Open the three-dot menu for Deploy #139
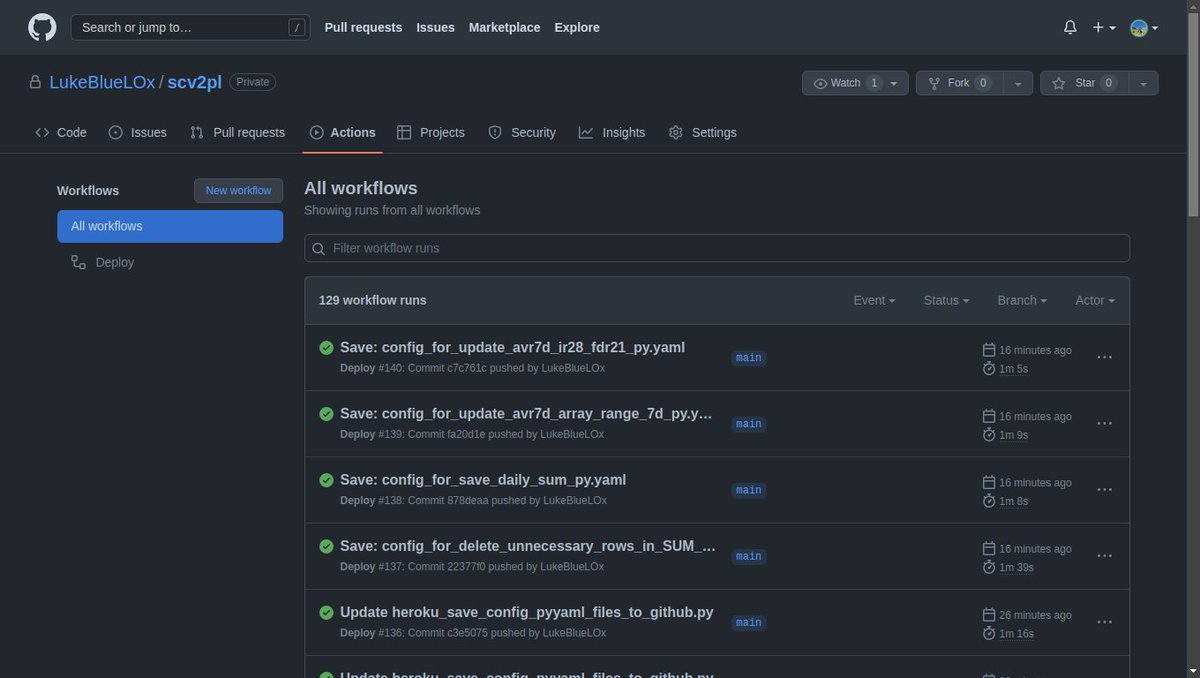Screen dimensions: 1200x678 (x=1105, y=423)
